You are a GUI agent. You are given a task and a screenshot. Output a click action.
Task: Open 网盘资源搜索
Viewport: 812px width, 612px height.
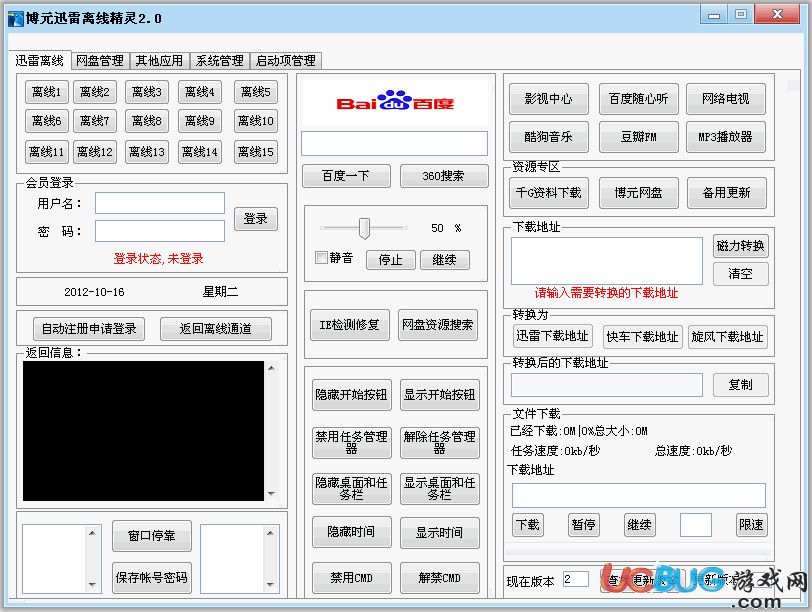click(438, 325)
